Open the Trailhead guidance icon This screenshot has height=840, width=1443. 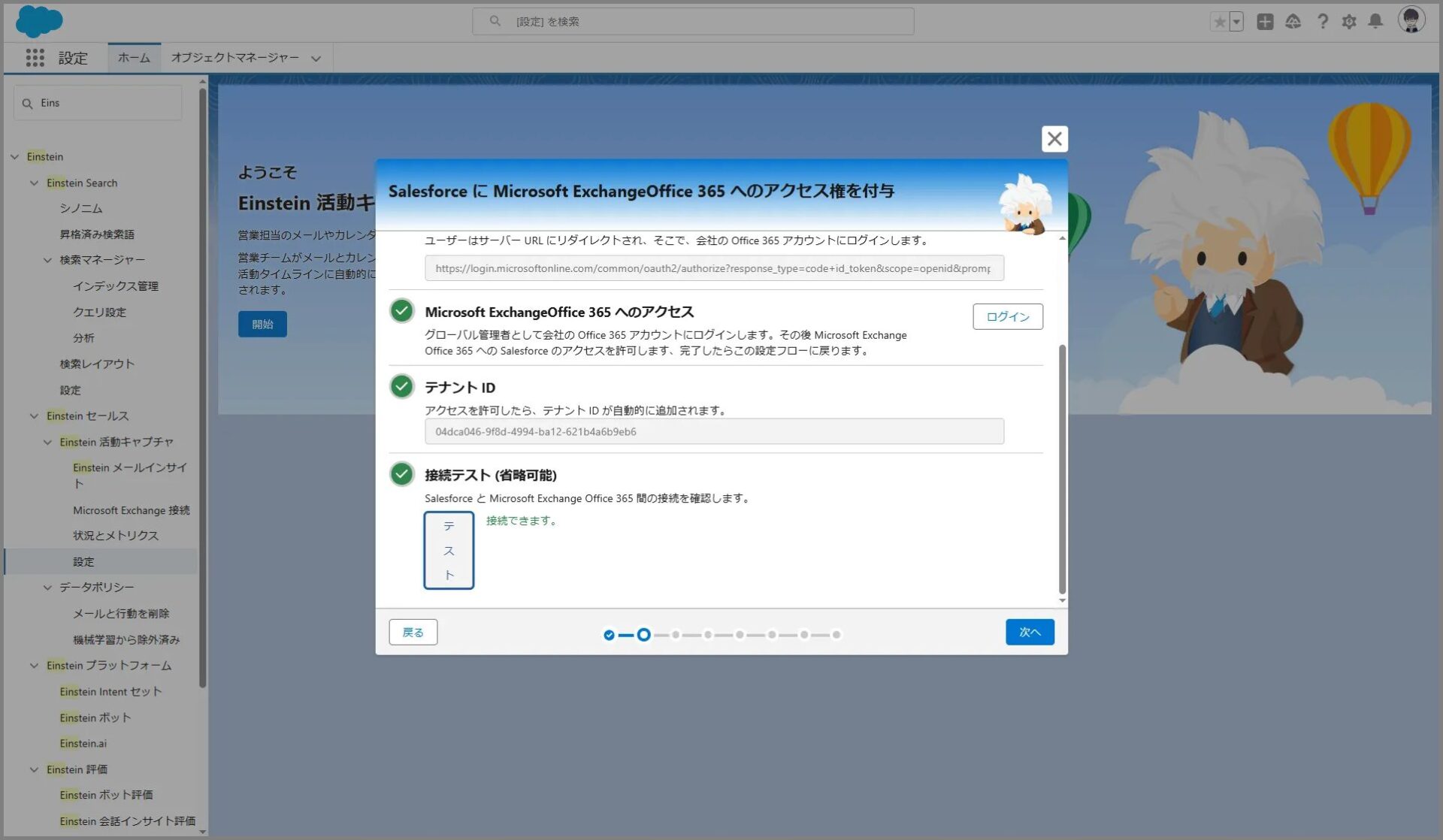(x=1293, y=22)
